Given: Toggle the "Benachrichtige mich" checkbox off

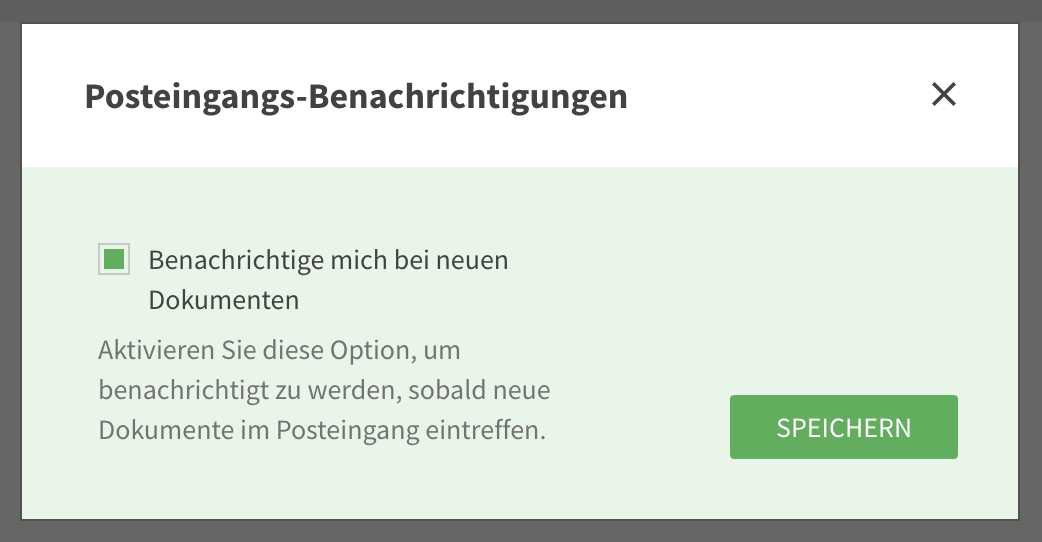Looking at the screenshot, I should coord(114,260).
